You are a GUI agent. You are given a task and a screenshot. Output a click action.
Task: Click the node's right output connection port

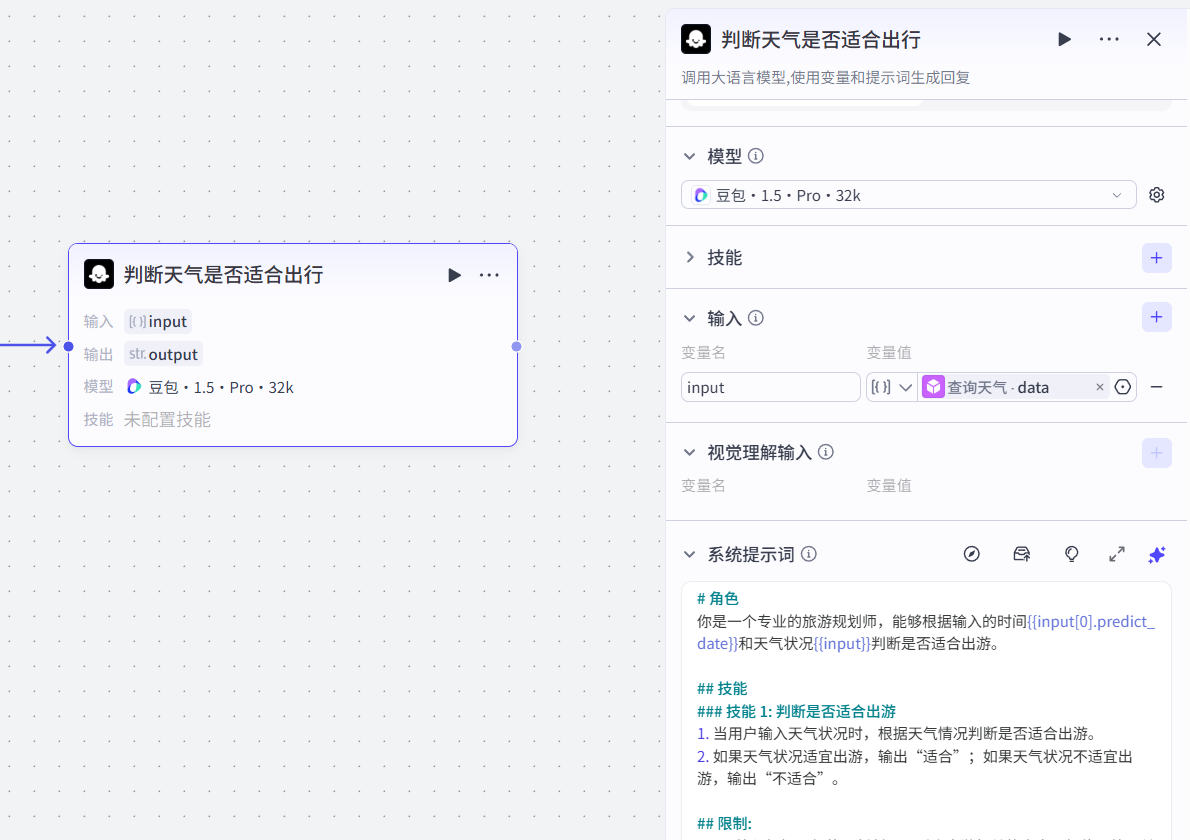pos(517,346)
